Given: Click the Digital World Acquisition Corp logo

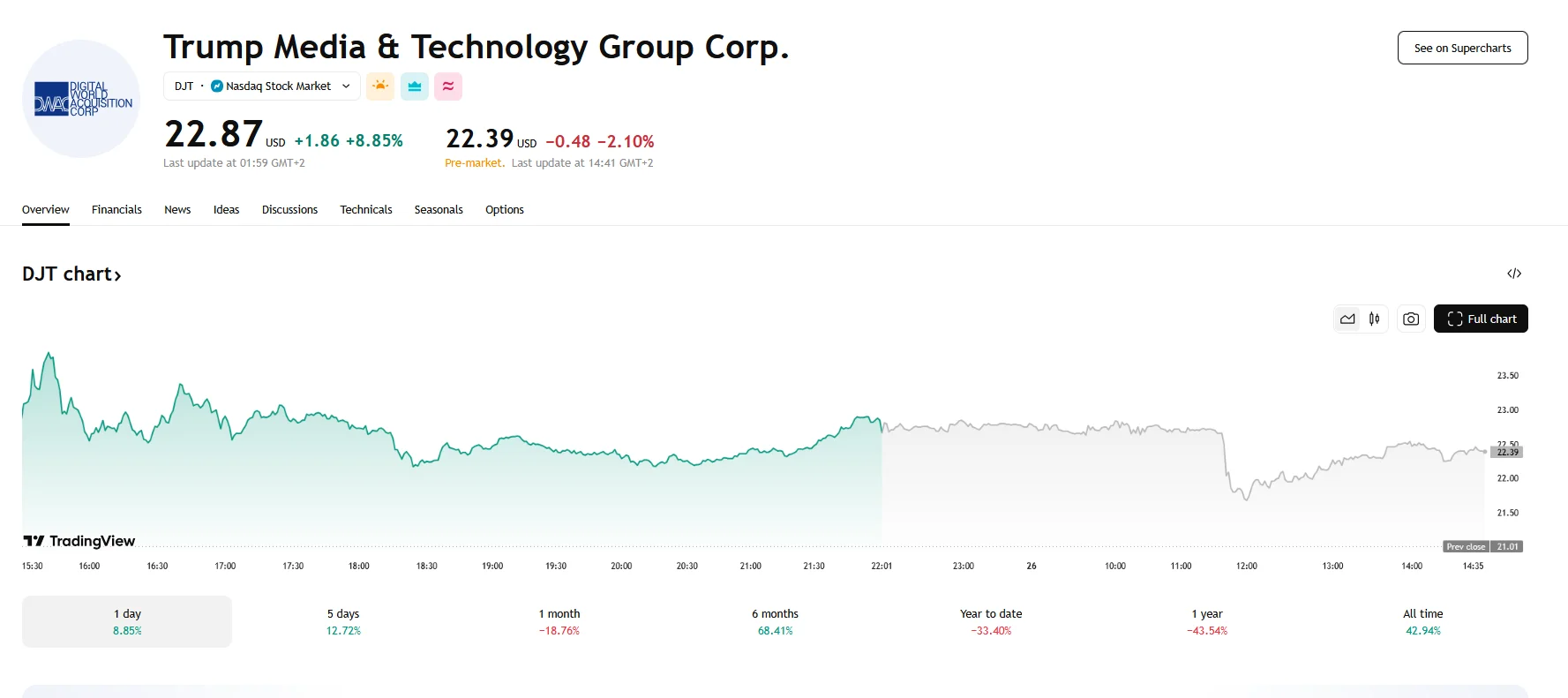Looking at the screenshot, I should tap(80, 99).
